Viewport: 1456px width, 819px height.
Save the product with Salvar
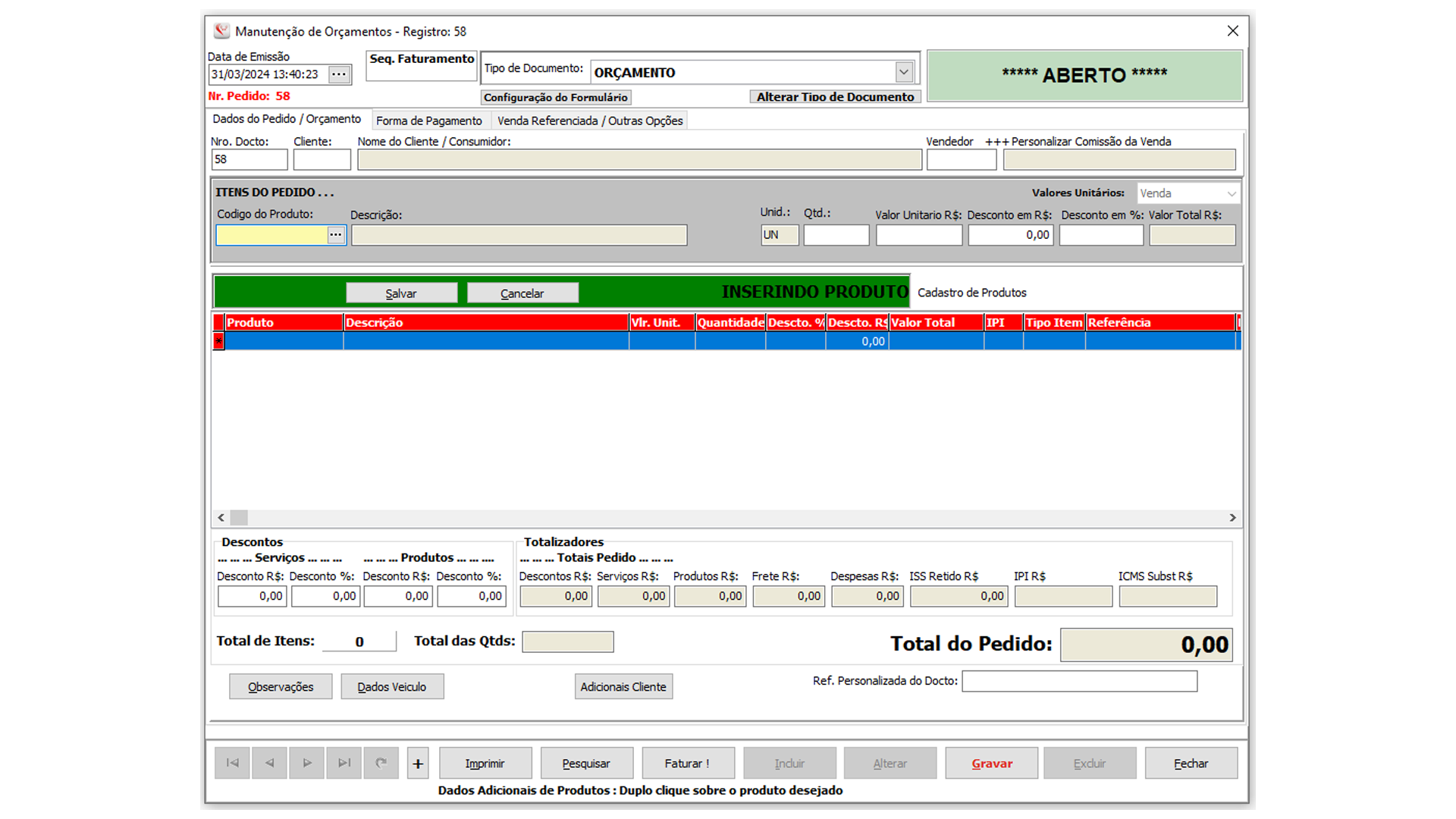coord(401,293)
